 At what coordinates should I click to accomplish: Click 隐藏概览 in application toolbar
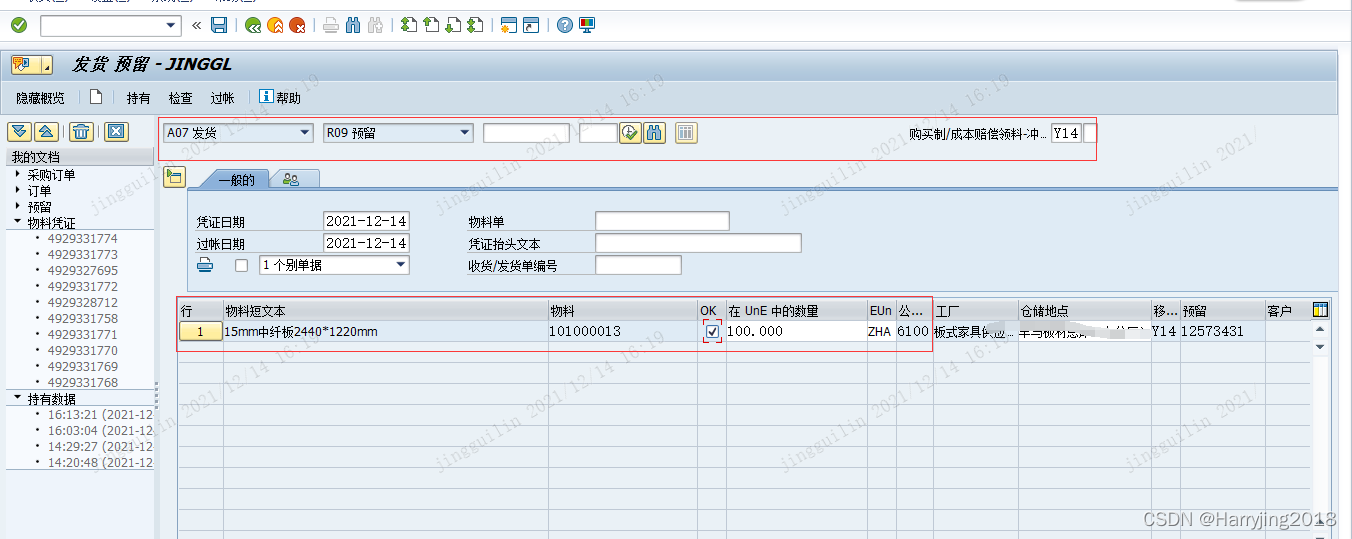40,98
